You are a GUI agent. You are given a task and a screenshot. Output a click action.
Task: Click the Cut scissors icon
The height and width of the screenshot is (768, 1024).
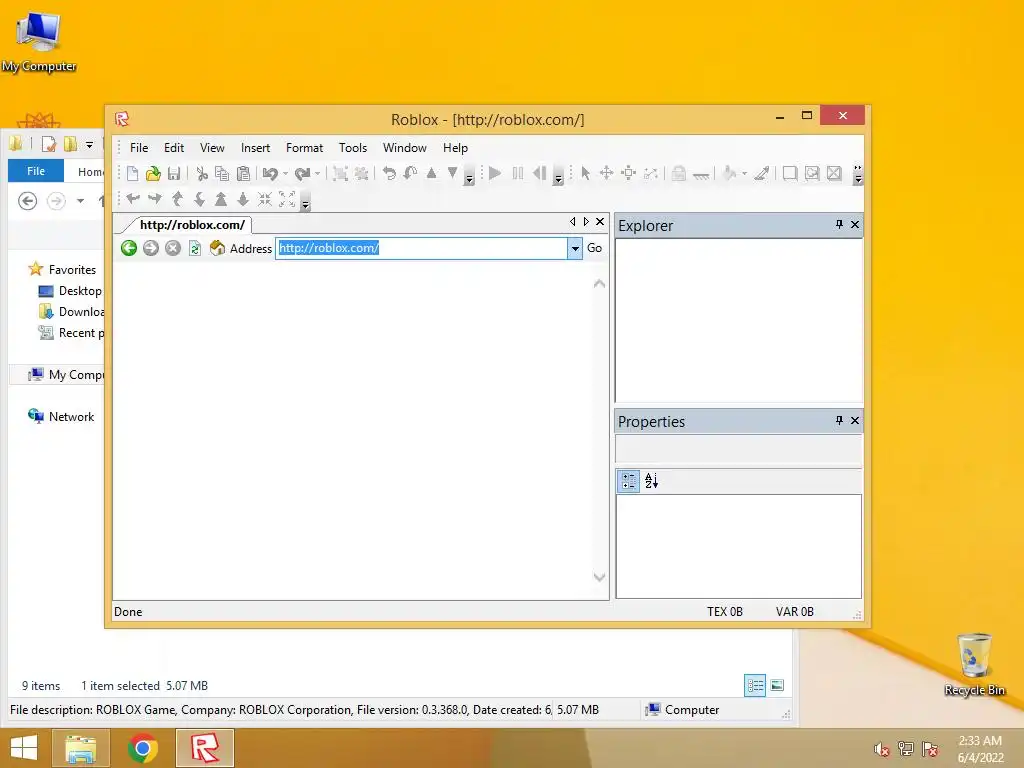pos(202,173)
